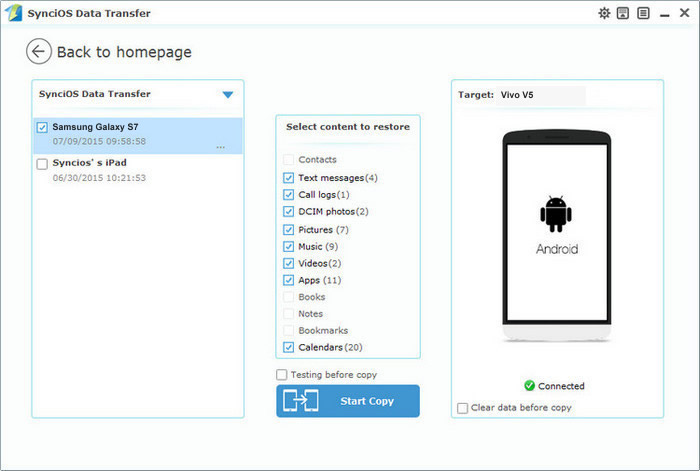Viewport: 700px width, 471px height.
Task: Click the back arrow circle icon
Action: coord(39,51)
